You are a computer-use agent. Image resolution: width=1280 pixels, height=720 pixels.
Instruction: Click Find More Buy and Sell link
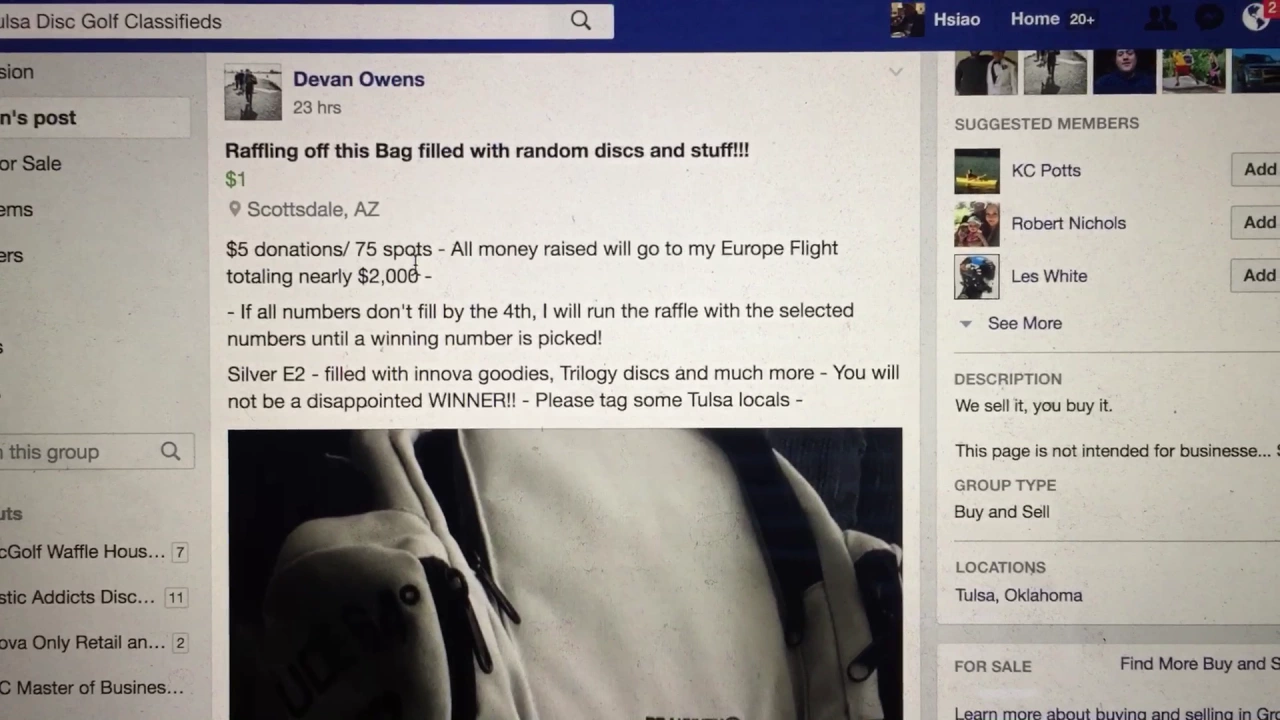1200,664
